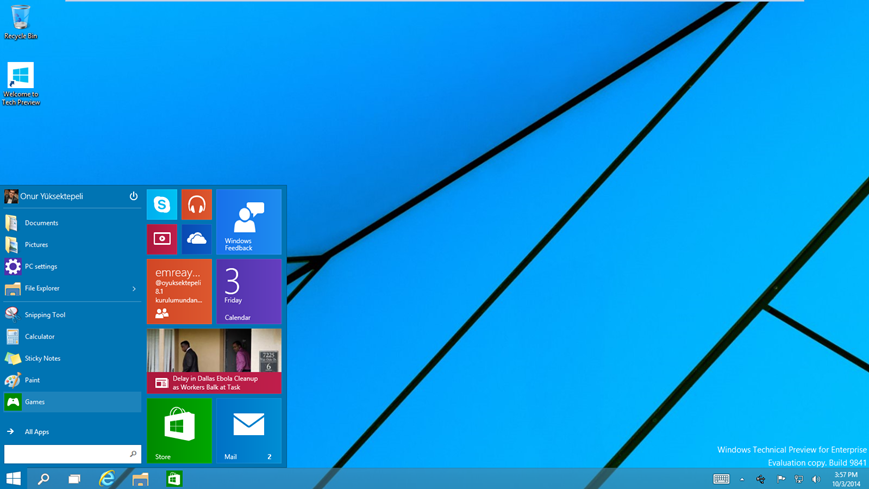Click the Onur Yüksektepeli user account
This screenshot has height=489, width=869.
click(50, 196)
